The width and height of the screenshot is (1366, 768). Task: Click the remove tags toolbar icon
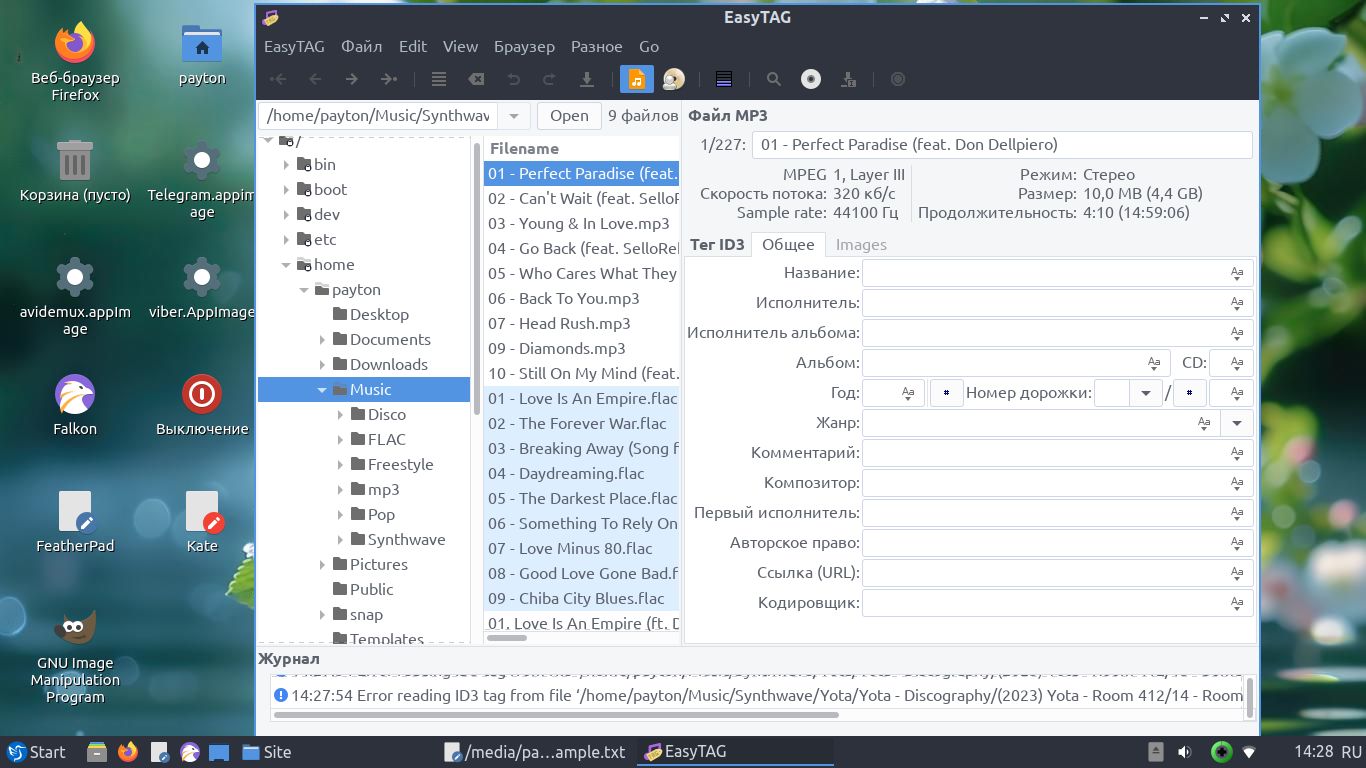click(x=477, y=79)
